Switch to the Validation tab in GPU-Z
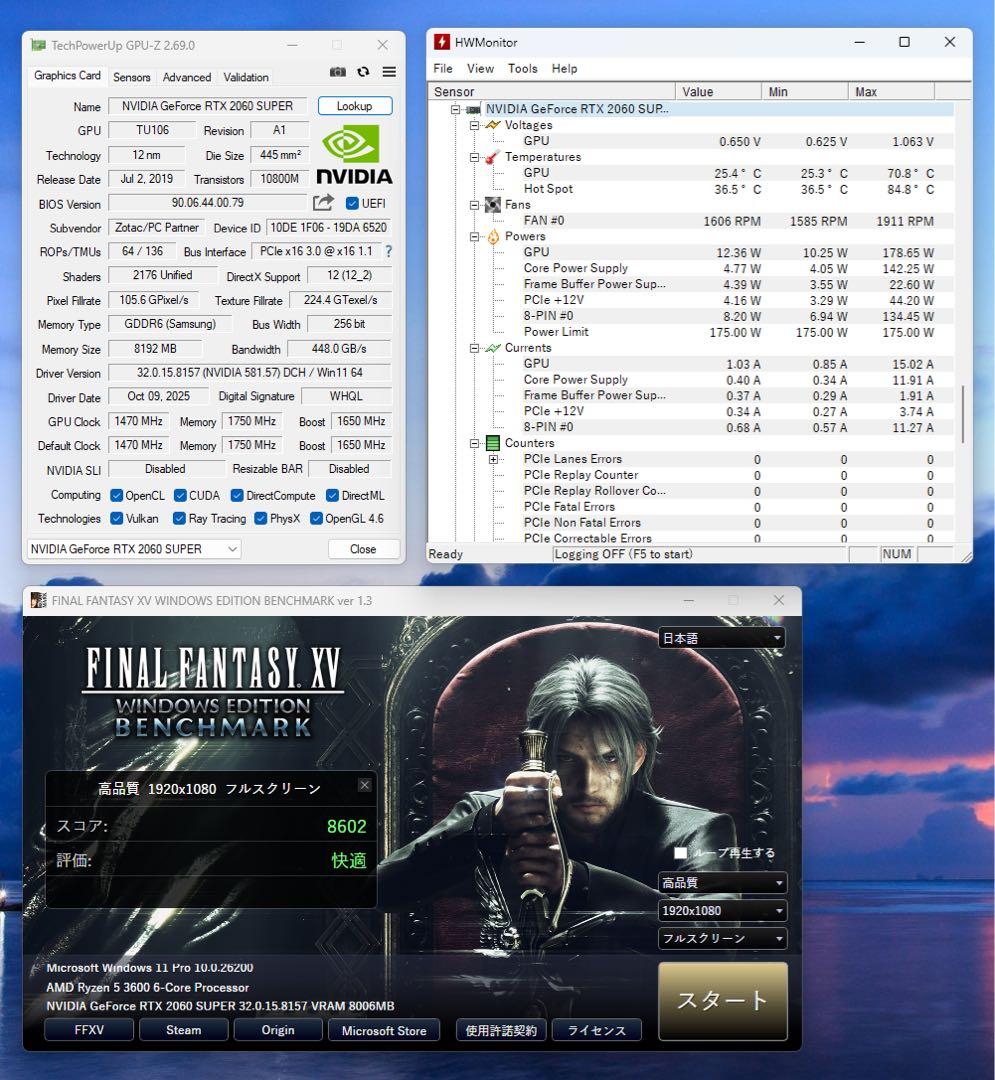Image resolution: width=995 pixels, height=1080 pixels. pyautogui.click(x=246, y=77)
